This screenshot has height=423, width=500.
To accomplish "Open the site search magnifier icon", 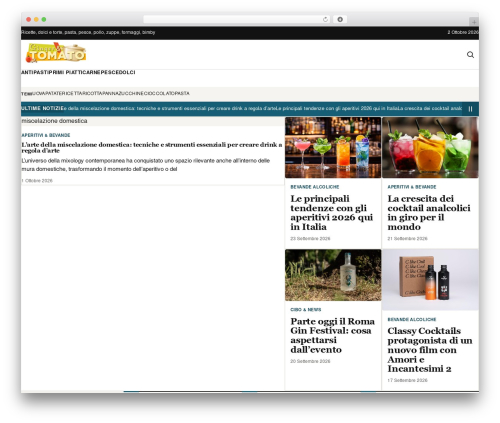I will point(470,55).
